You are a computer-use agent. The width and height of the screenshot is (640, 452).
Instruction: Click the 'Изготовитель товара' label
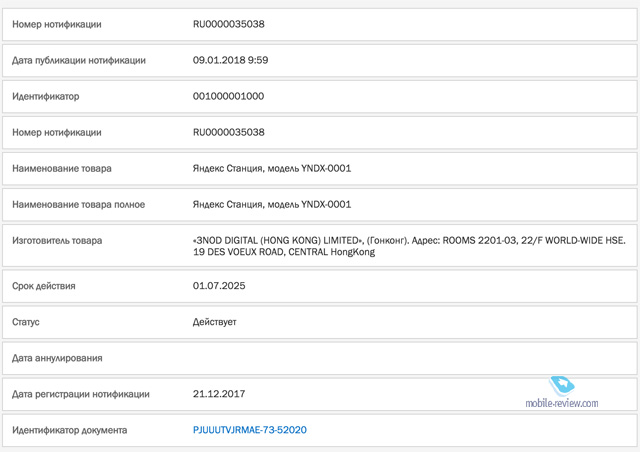57,240
